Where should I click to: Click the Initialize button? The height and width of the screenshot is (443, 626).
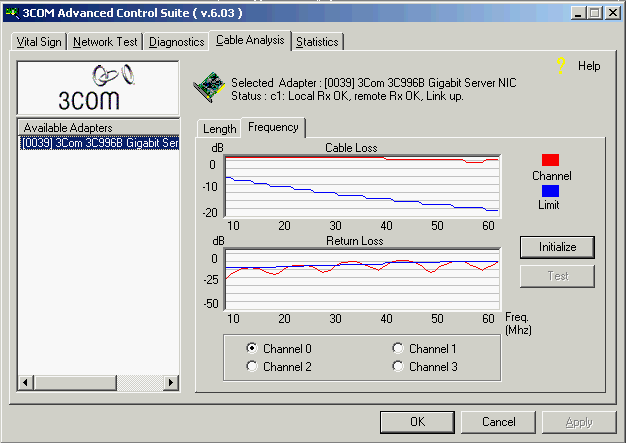(x=557, y=247)
